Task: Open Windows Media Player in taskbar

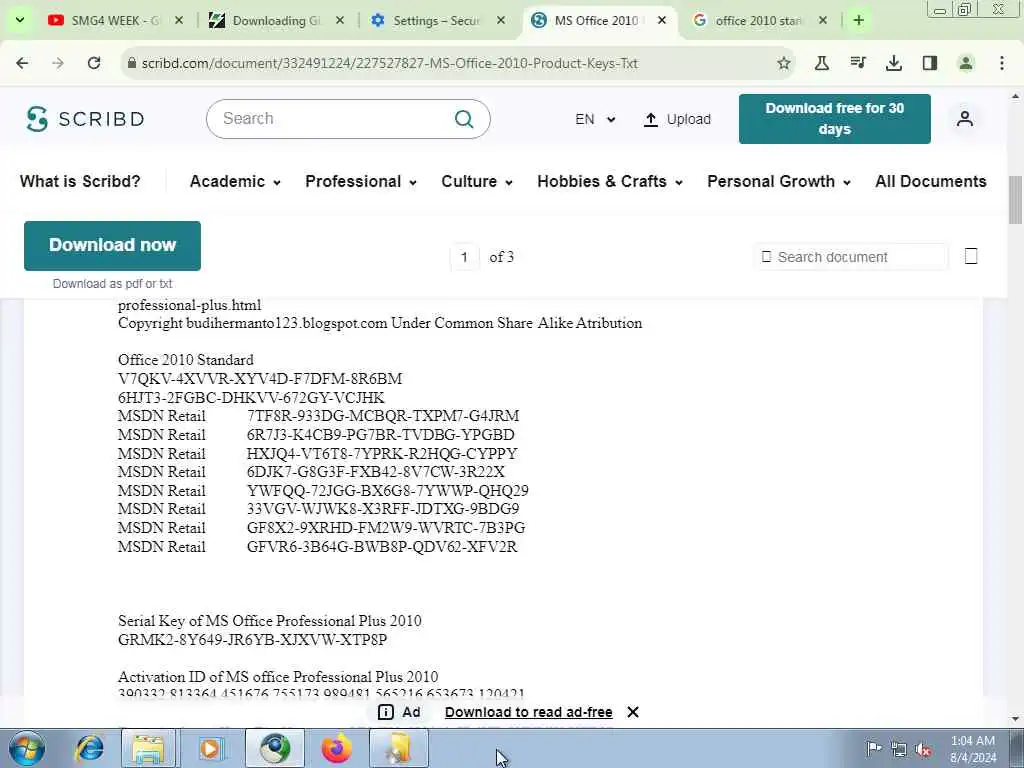Action: [210, 748]
